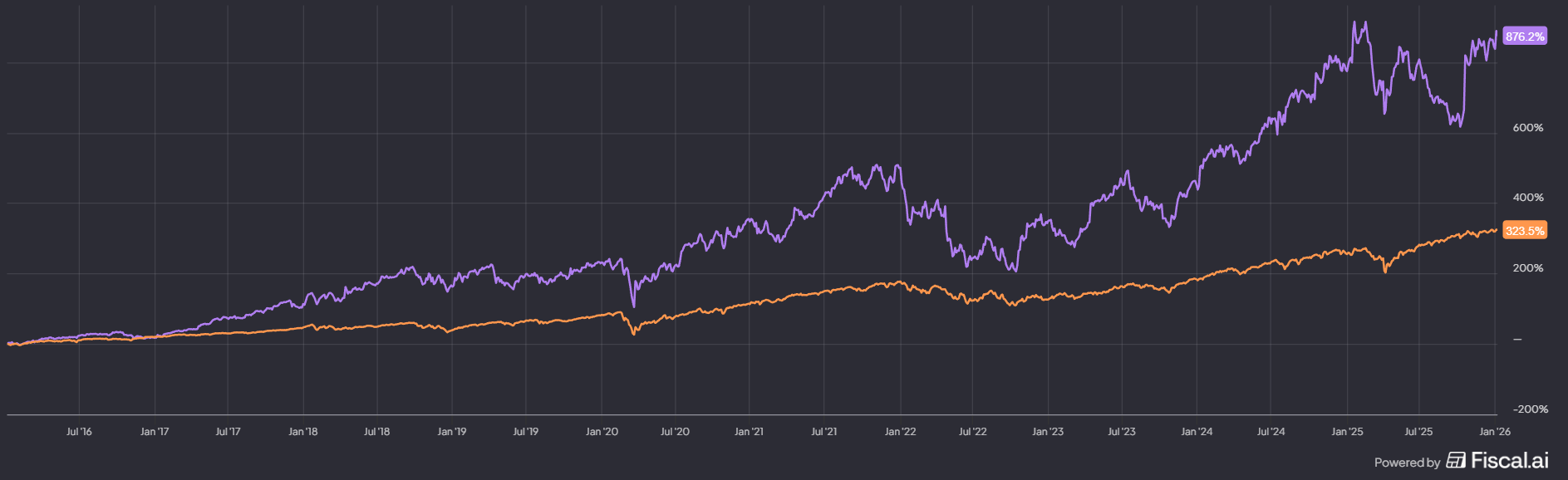Viewport: 1568px width, 480px height.
Task: Click the Jul '20 x-axis label
Action: pyautogui.click(x=675, y=432)
